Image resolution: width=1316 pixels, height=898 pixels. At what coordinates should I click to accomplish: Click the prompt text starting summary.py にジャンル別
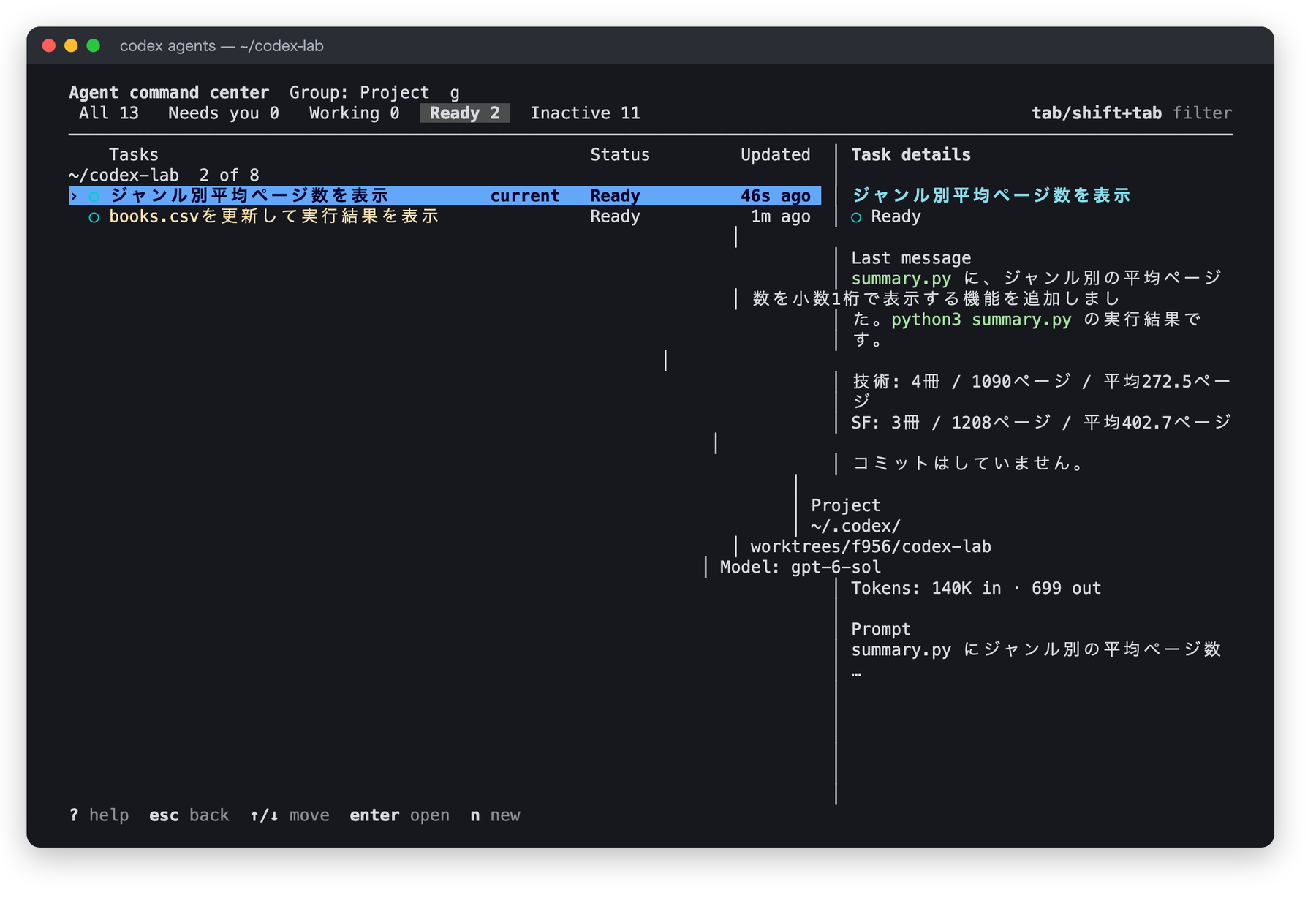[1037, 650]
